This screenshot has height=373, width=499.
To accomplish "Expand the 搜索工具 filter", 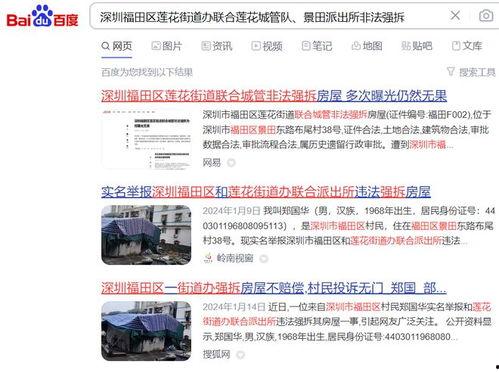I will click(471, 72).
